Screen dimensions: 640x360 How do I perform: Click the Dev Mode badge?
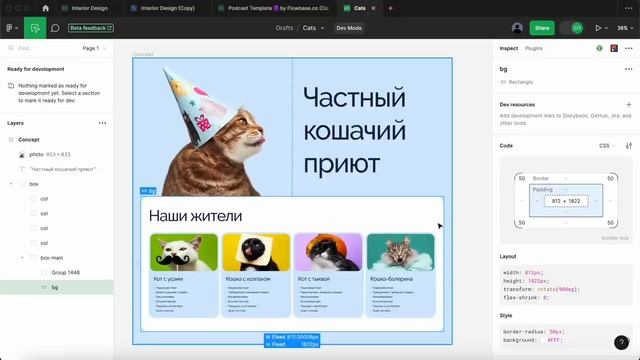click(x=349, y=28)
